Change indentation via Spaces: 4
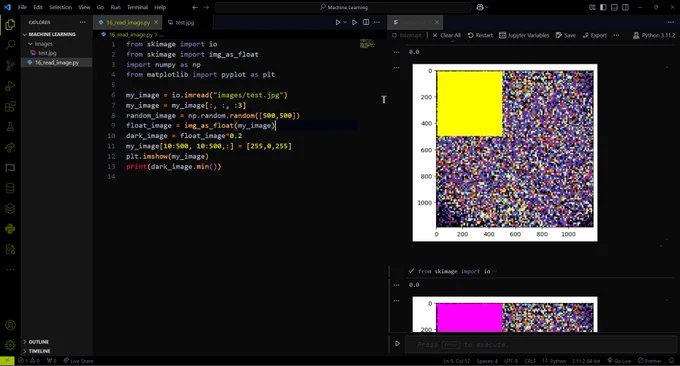 click(x=487, y=361)
